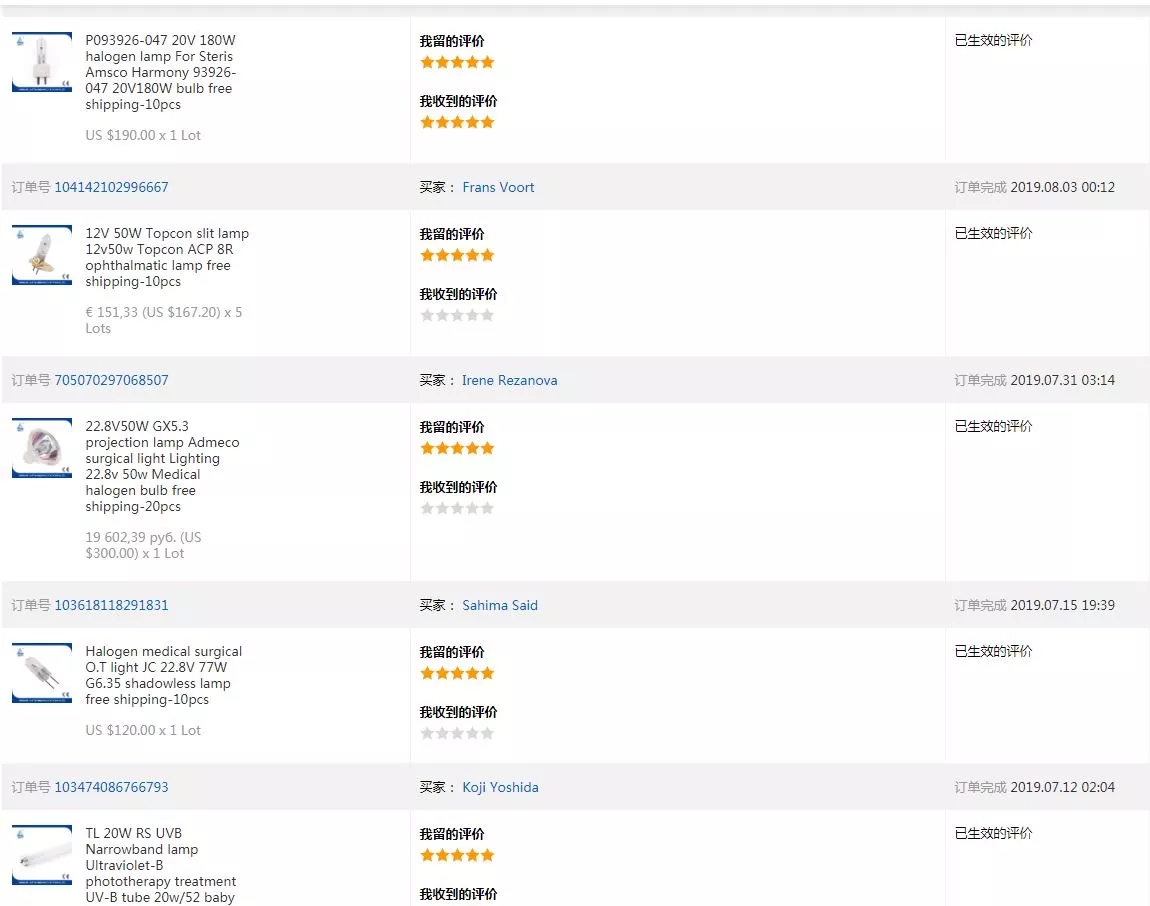This screenshot has width=1150, height=906.
Task: Open the TL 20W RS UVB Narrowband lamp title
Action: (160, 865)
